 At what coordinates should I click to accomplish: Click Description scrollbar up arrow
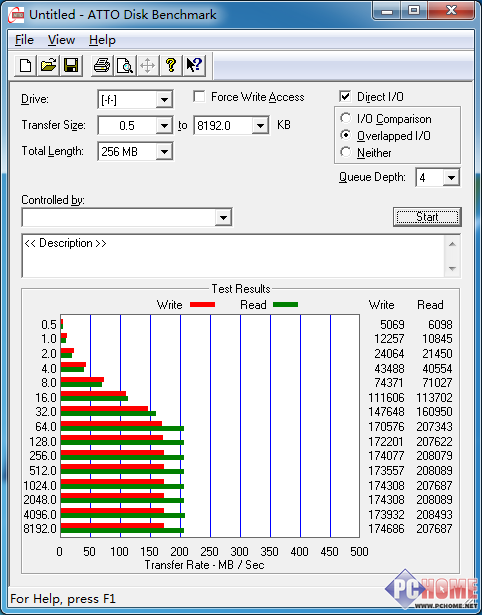pyautogui.click(x=452, y=244)
